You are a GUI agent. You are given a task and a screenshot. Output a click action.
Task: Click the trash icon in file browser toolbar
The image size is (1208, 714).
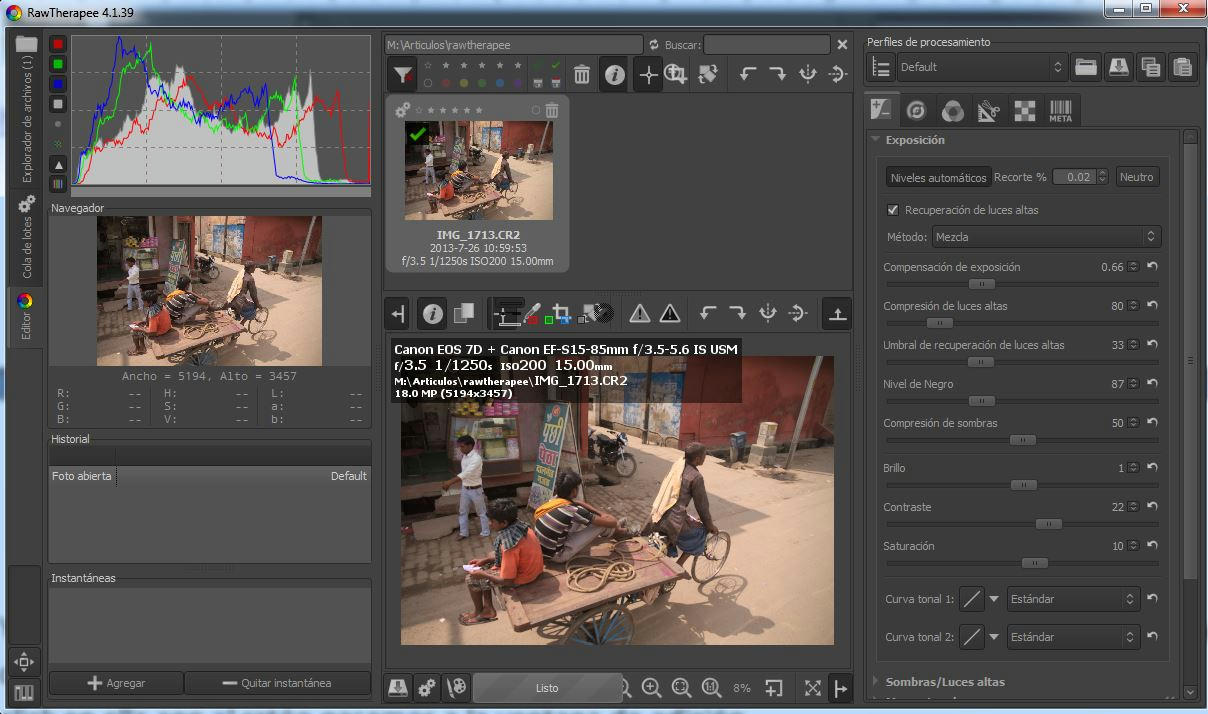581,75
